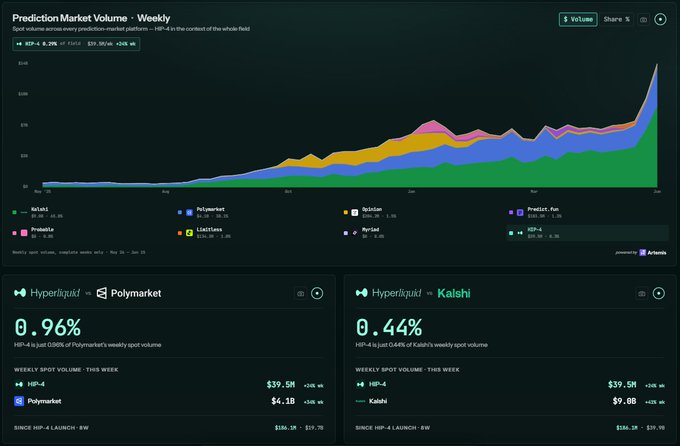Viewport: 680px width, 446px height.
Task: Click the Myriad logo icon in legend
Action: click(x=355, y=233)
